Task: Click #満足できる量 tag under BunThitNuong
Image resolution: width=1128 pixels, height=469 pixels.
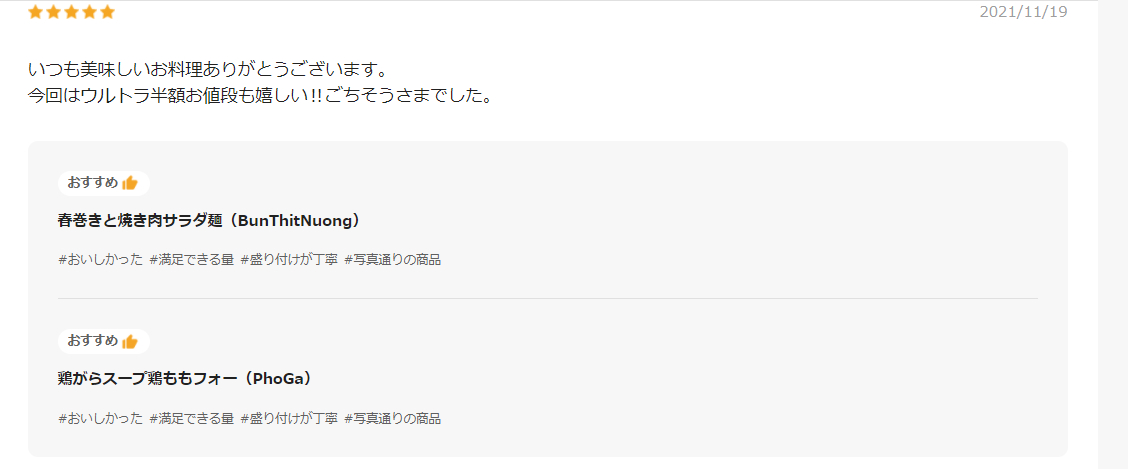Action: click(192, 260)
